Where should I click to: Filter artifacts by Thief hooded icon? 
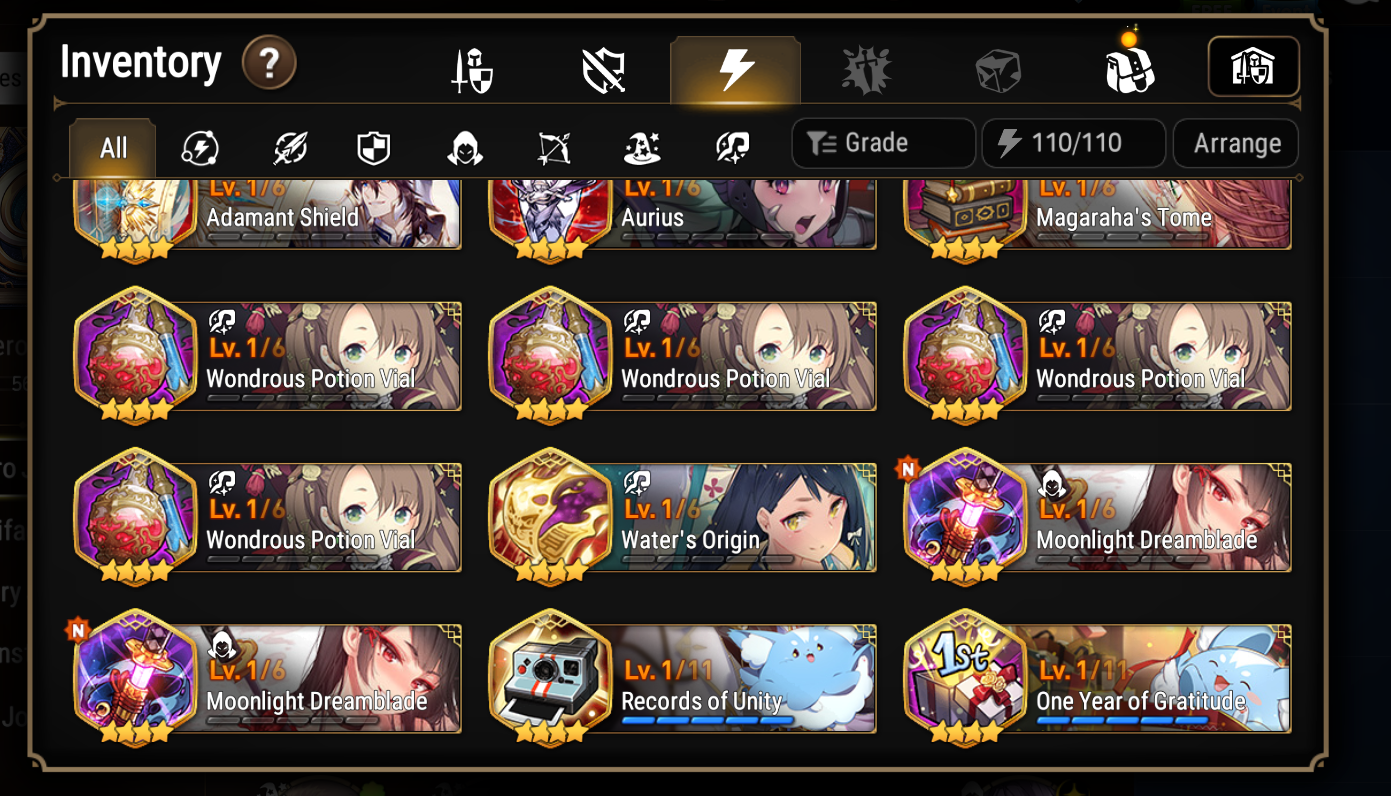coord(464,150)
